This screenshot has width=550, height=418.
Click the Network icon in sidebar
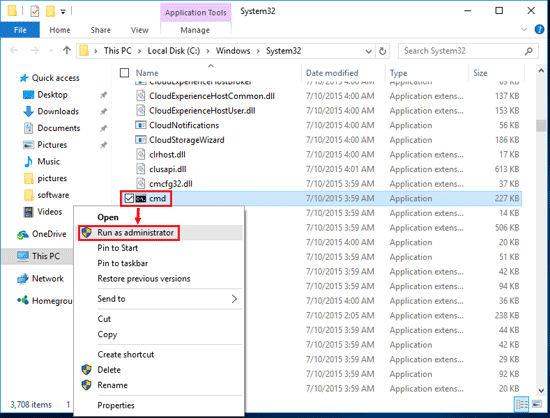(x=23, y=278)
